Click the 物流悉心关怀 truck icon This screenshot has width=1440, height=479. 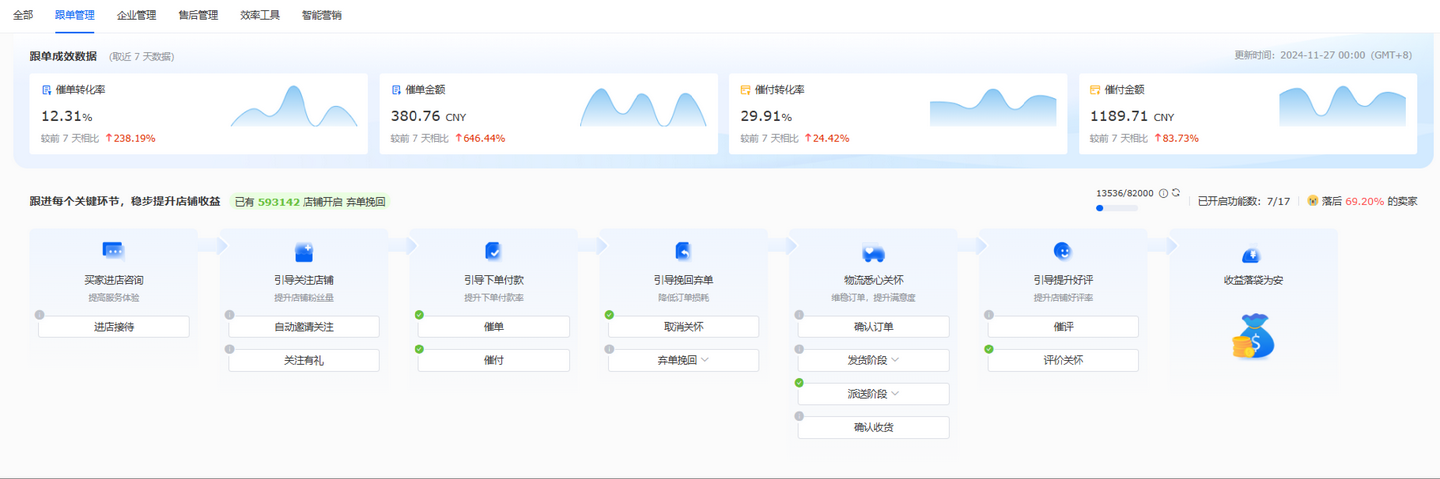[873, 253]
